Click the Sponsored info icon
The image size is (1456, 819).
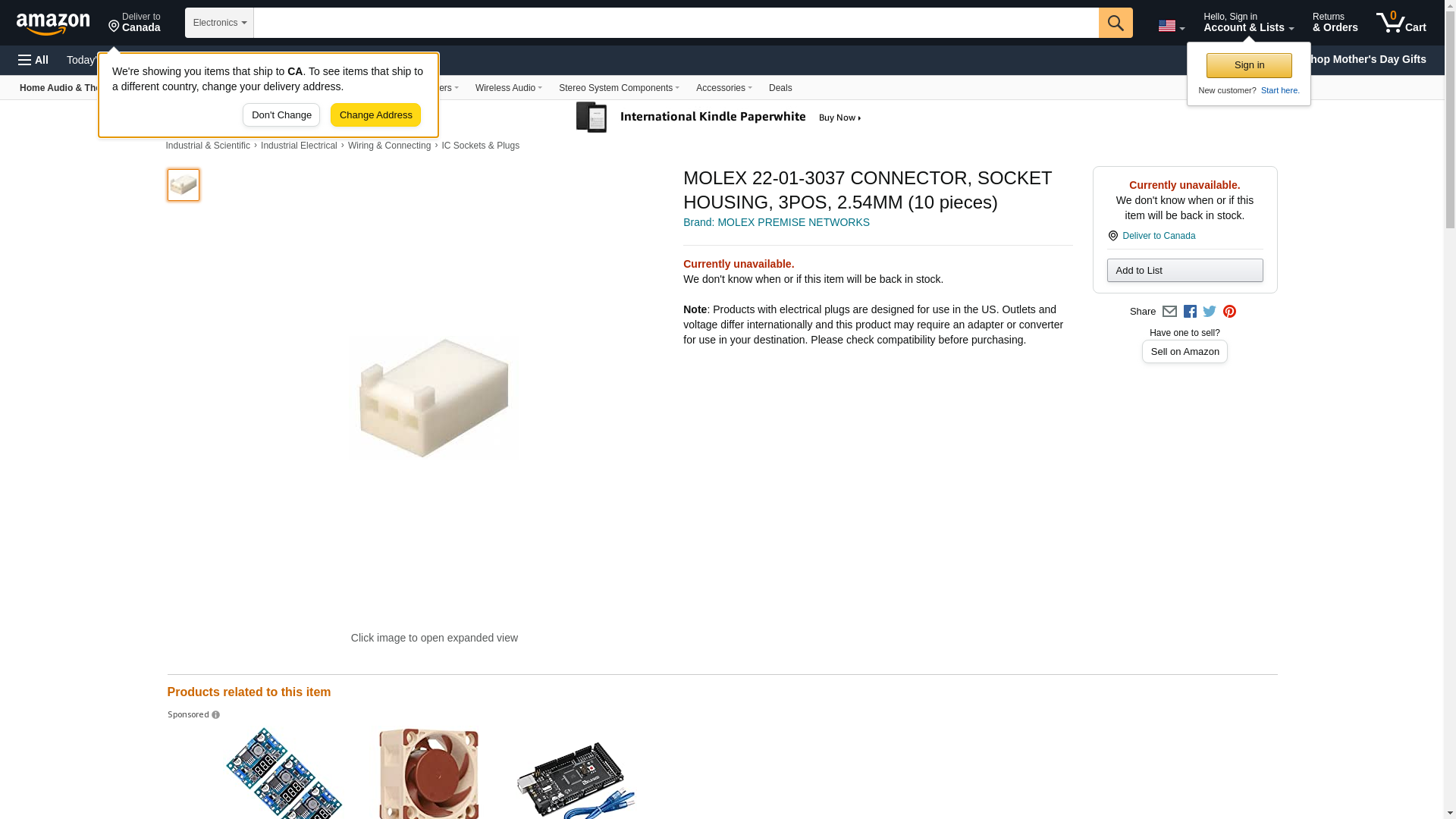click(216, 715)
